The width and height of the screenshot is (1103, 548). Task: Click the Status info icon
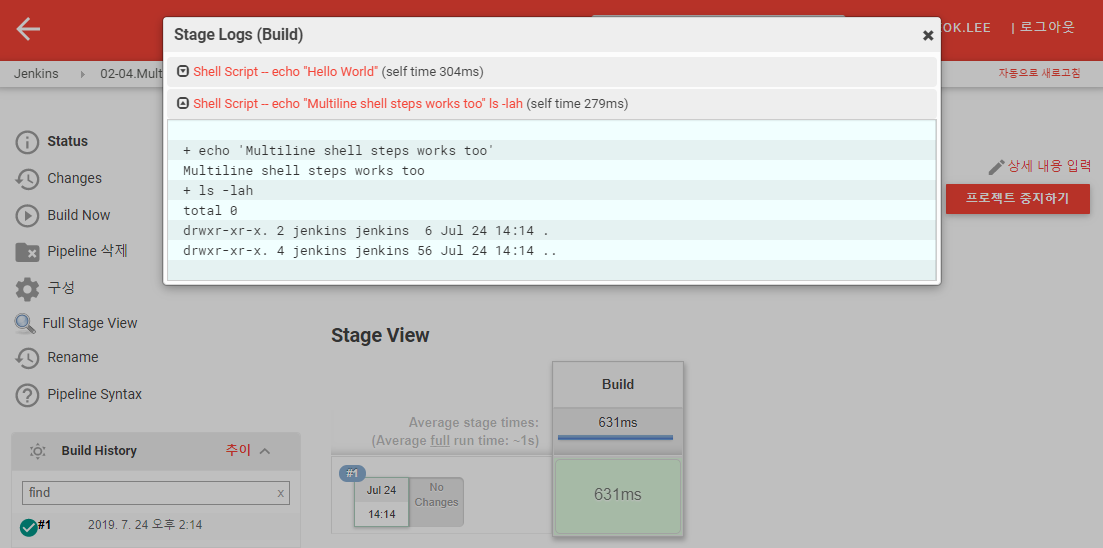[x=28, y=142]
